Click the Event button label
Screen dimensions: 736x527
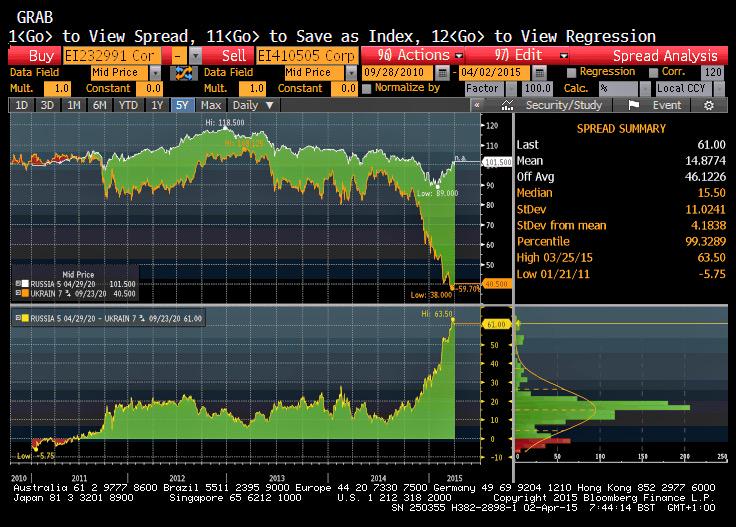667,105
